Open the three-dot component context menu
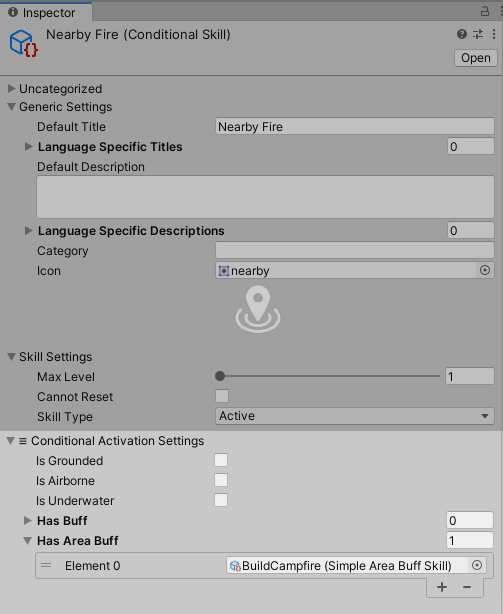This screenshot has width=503, height=614. pyautogui.click(x=494, y=34)
